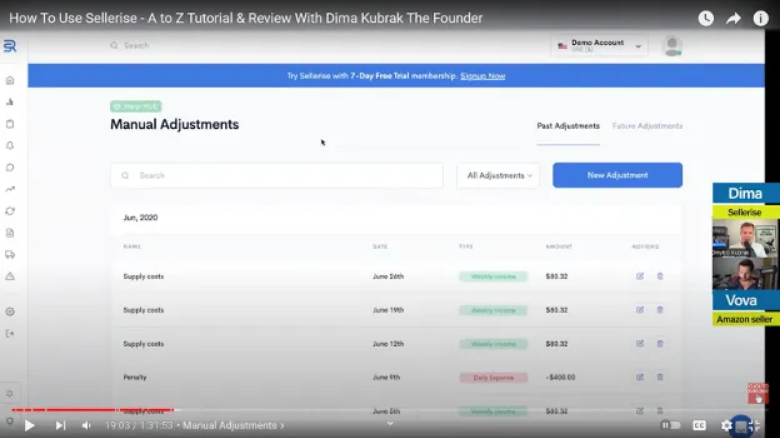
Task: Open the warning triangle icon in sidebar
Action: click(10, 276)
